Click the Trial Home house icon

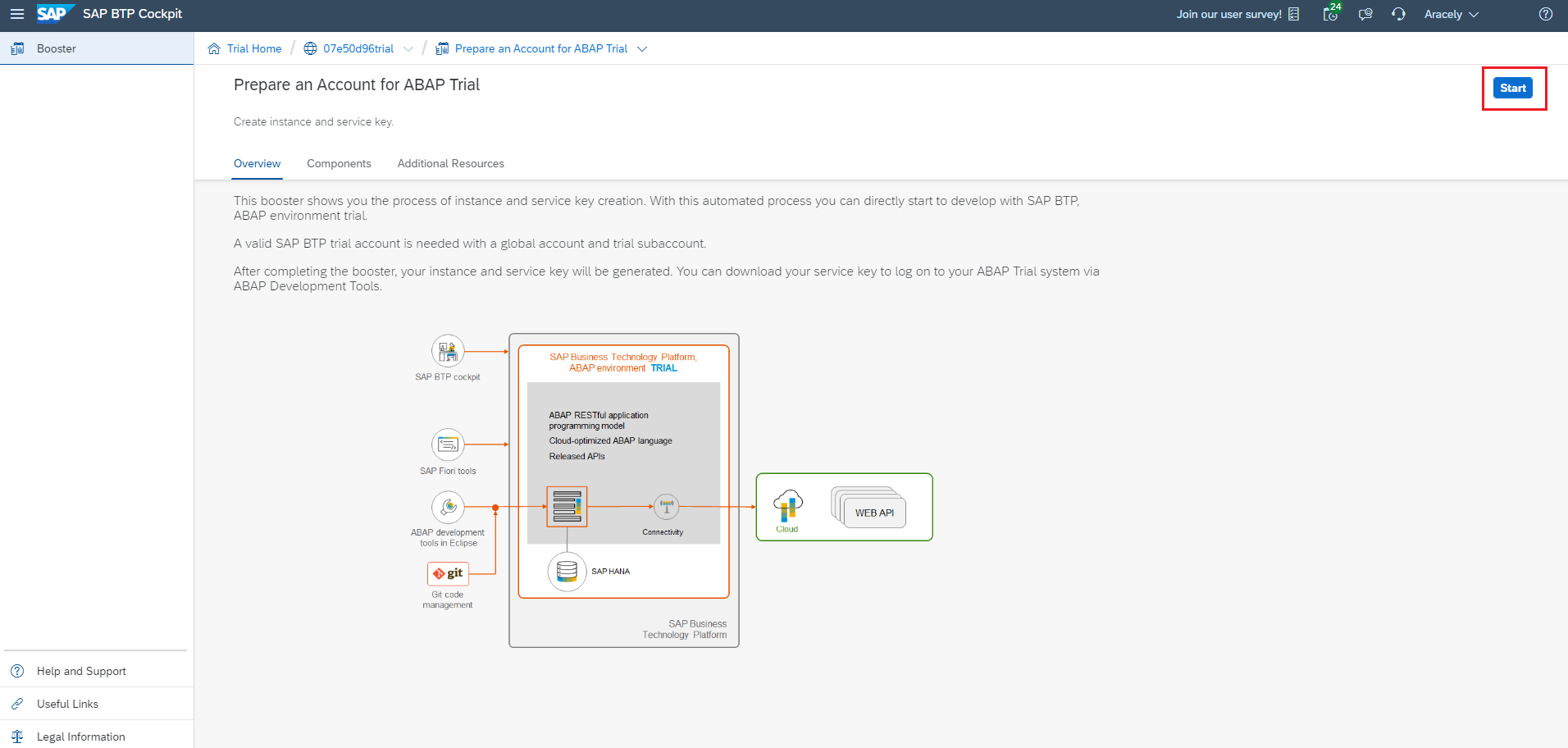(x=214, y=48)
